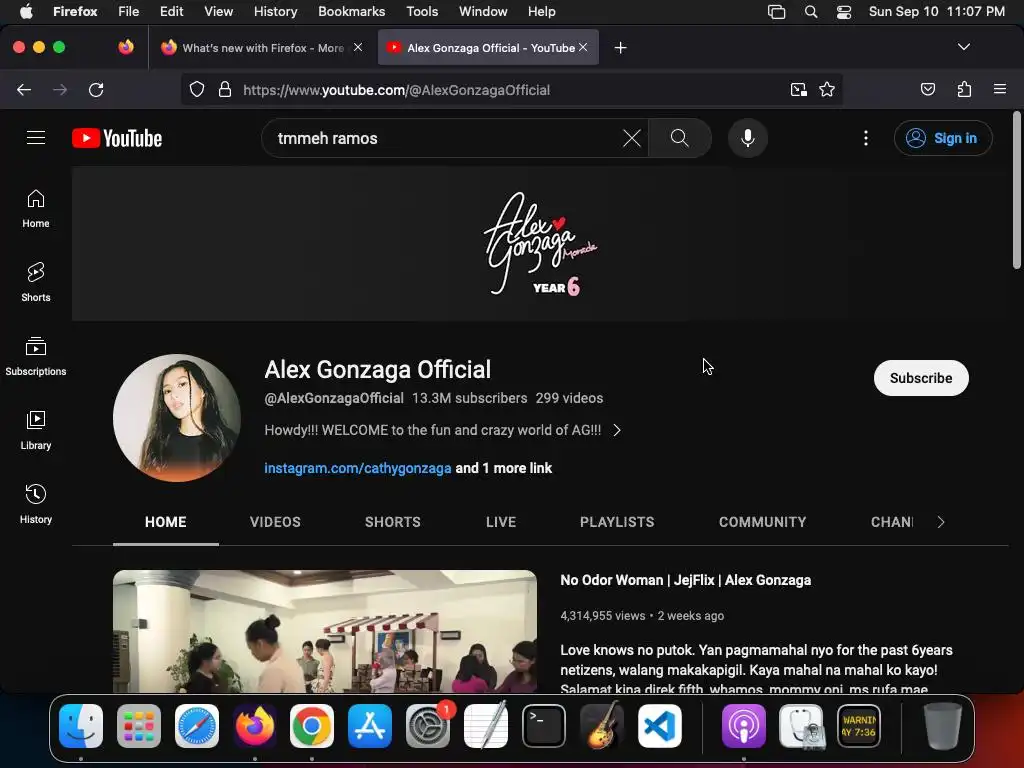Click the tracking protection shield icon
Image resolution: width=1024 pixels, height=768 pixels.
pos(197,89)
